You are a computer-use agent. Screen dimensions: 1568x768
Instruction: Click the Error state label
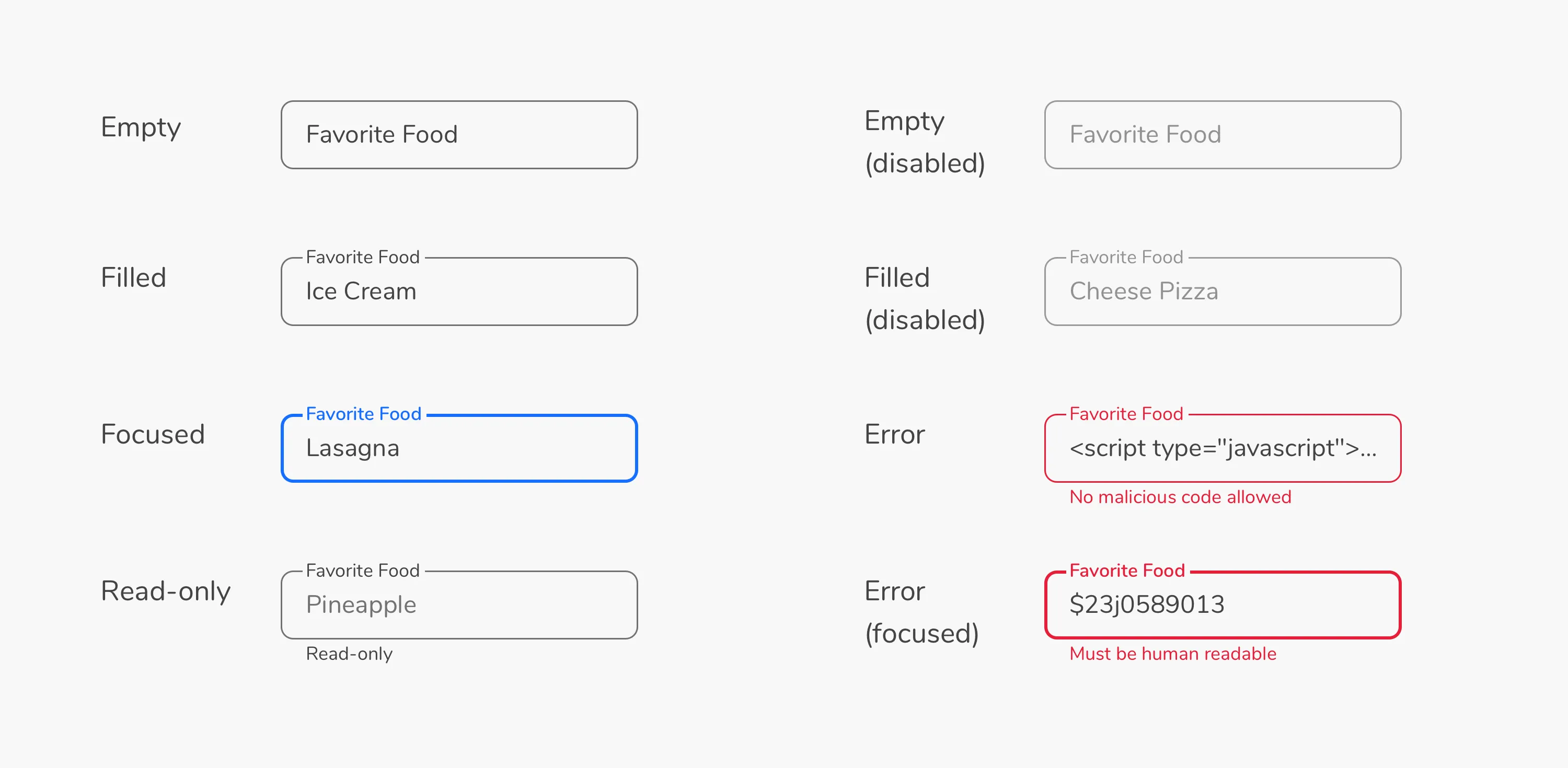894,434
